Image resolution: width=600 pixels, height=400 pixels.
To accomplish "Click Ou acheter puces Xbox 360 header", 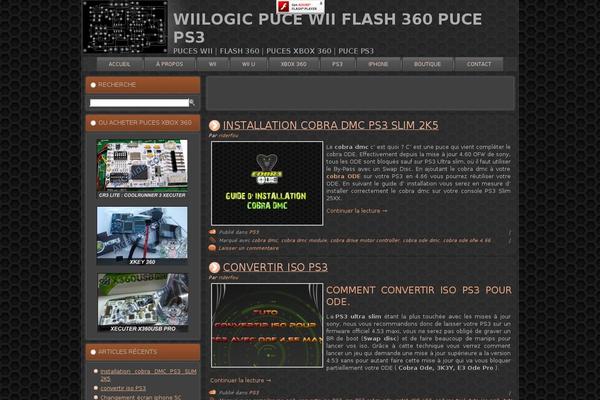I will [x=143, y=123].
